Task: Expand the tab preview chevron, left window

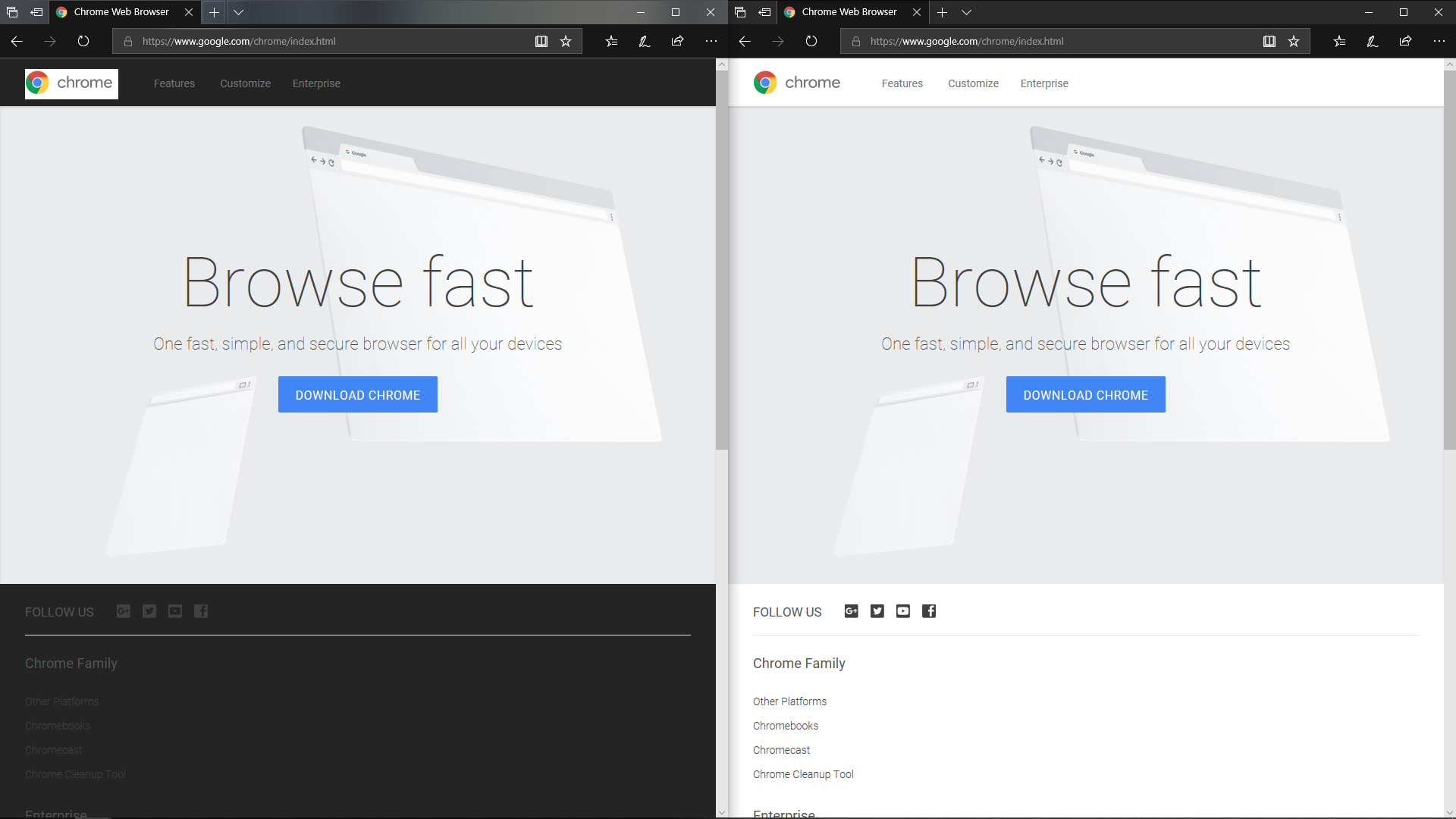Action: click(x=239, y=12)
